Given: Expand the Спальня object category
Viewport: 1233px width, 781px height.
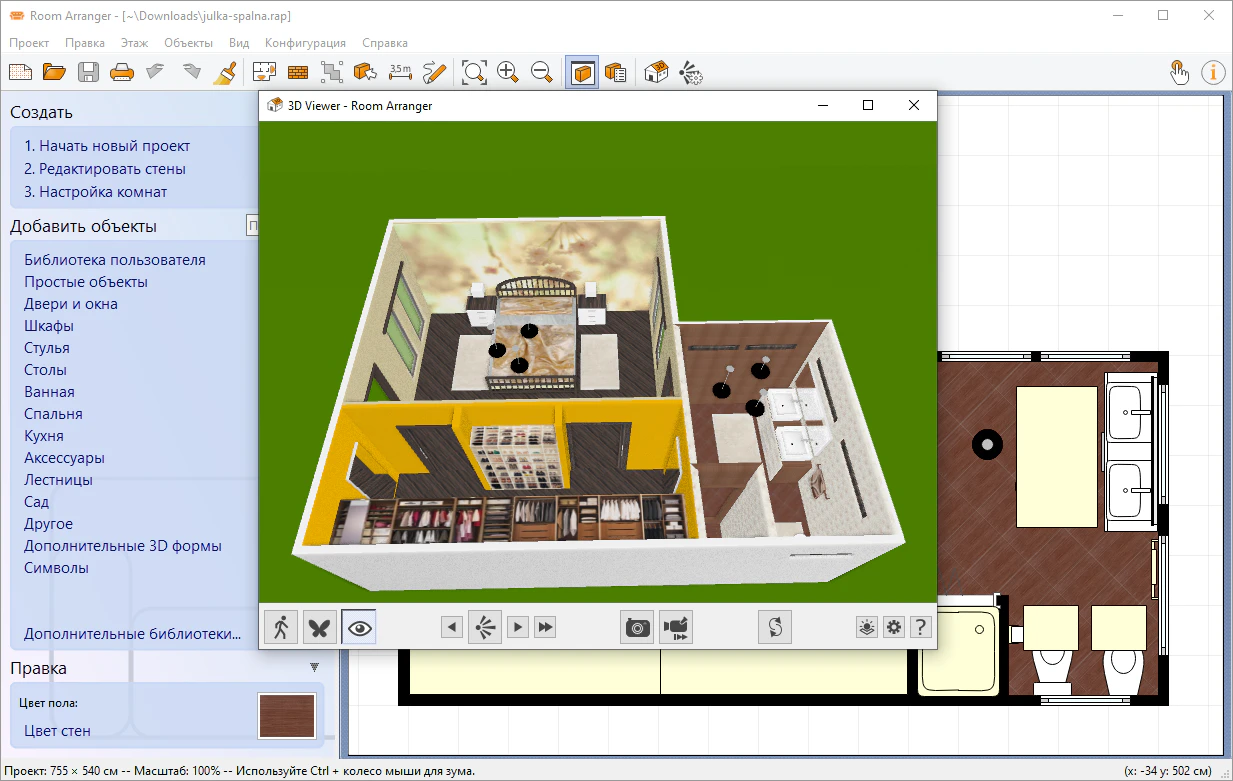Looking at the screenshot, I should (53, 414).
